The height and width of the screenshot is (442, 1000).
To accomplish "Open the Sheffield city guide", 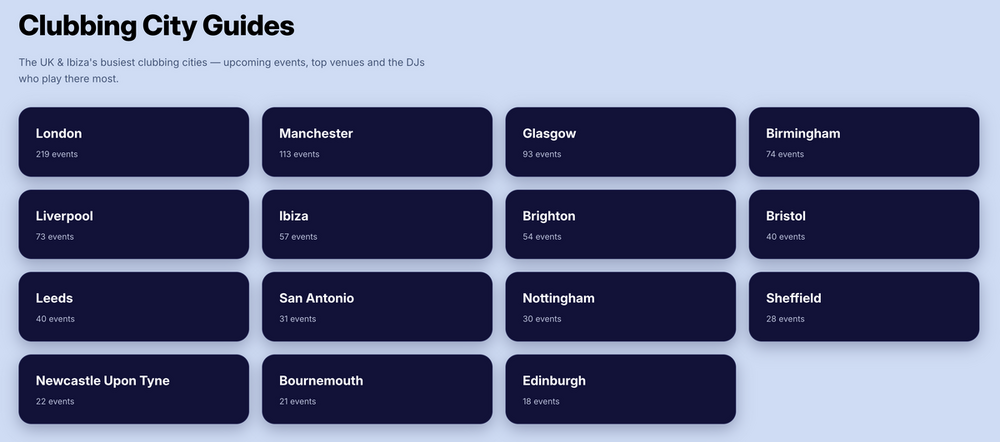I will pyautogui.click(x=864, y=306).
